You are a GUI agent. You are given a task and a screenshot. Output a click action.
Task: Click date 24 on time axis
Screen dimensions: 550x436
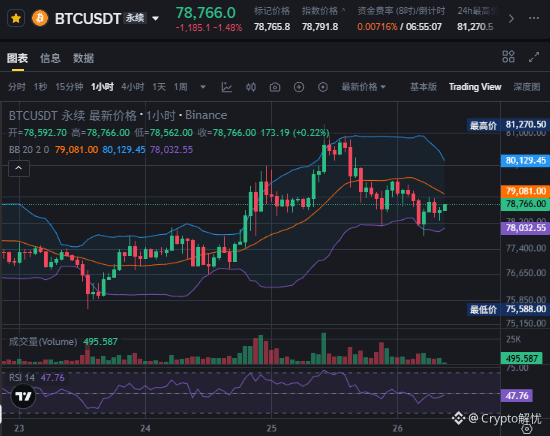(x=145, y=428)
